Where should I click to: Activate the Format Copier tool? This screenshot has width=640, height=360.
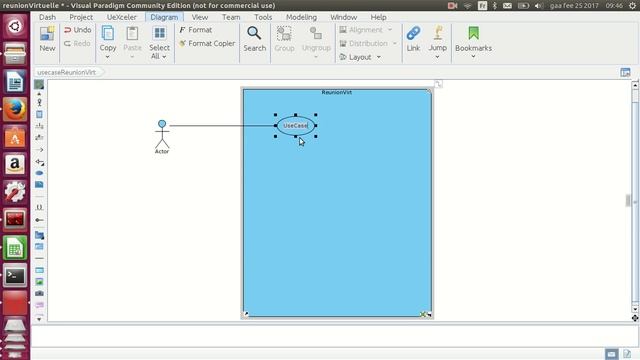click(x=207, y=43)
